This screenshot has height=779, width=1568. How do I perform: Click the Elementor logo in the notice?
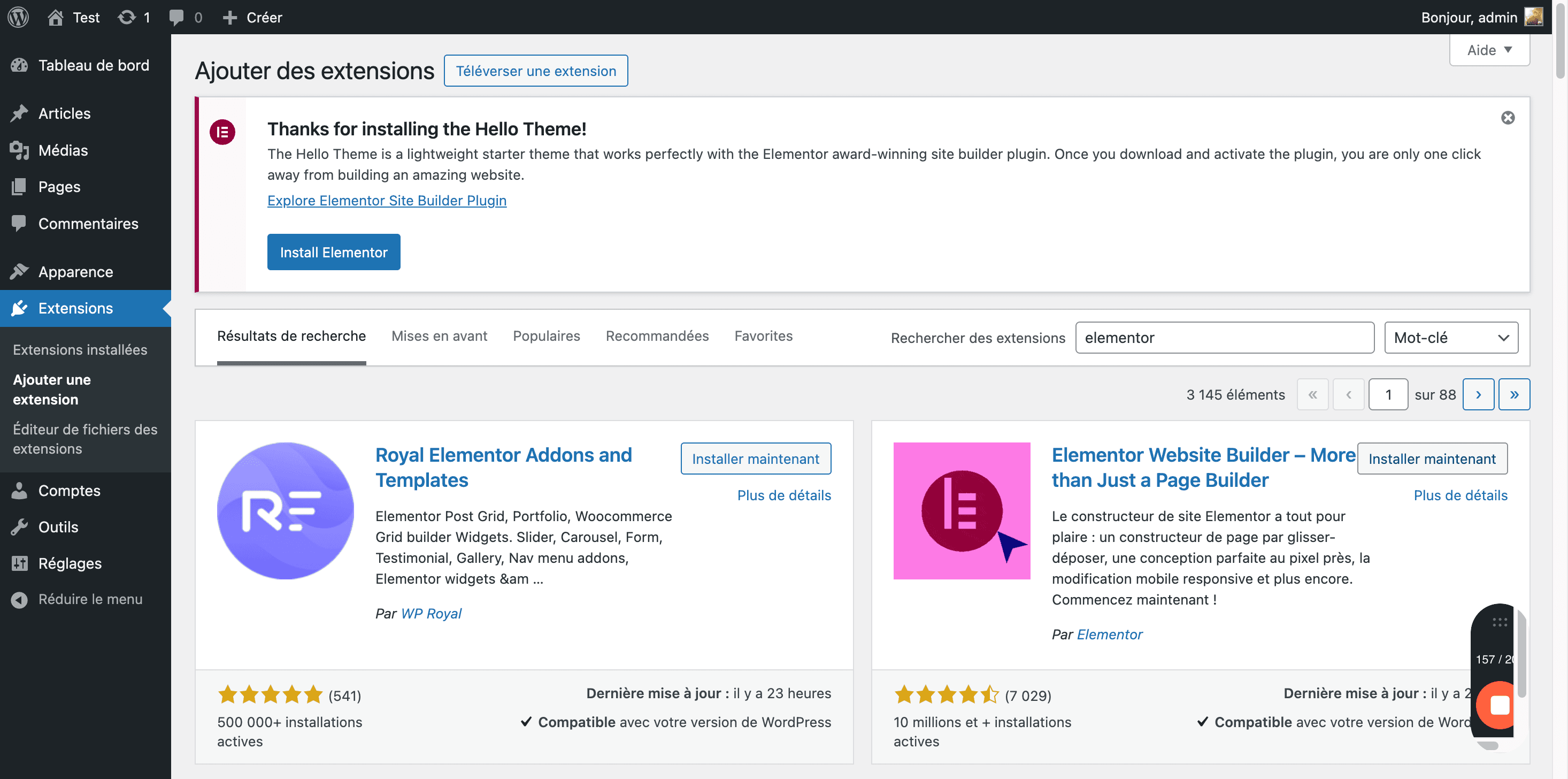[x=222, y=132]
